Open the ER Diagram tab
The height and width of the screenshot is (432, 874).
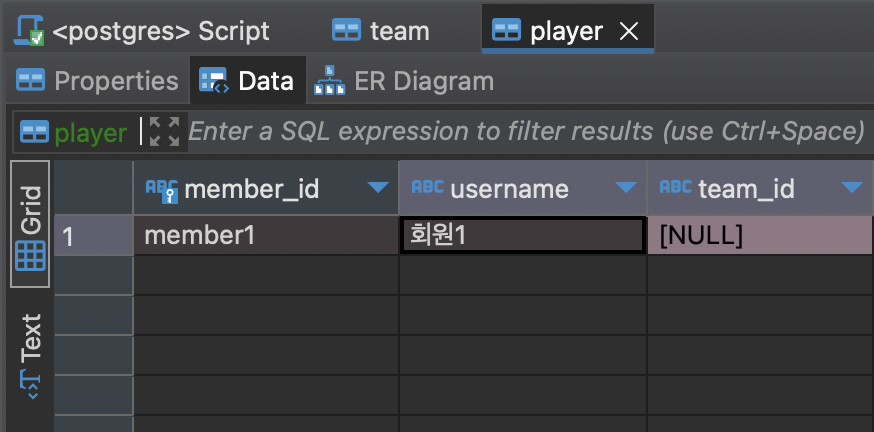point(404,81)
